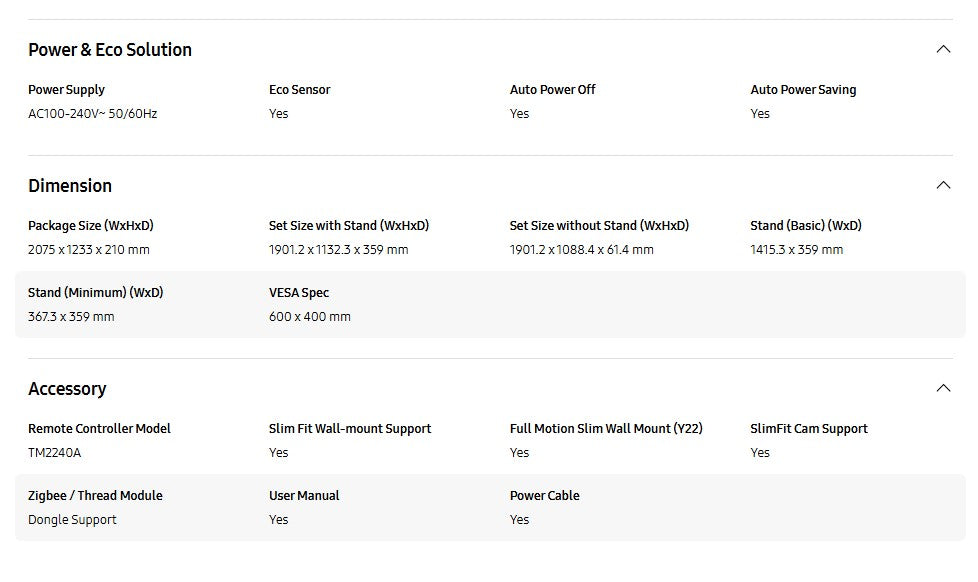Click the Remote Controller Model TM2240A value
Viewport: 978px width, 582px height.
click(54, 453)
